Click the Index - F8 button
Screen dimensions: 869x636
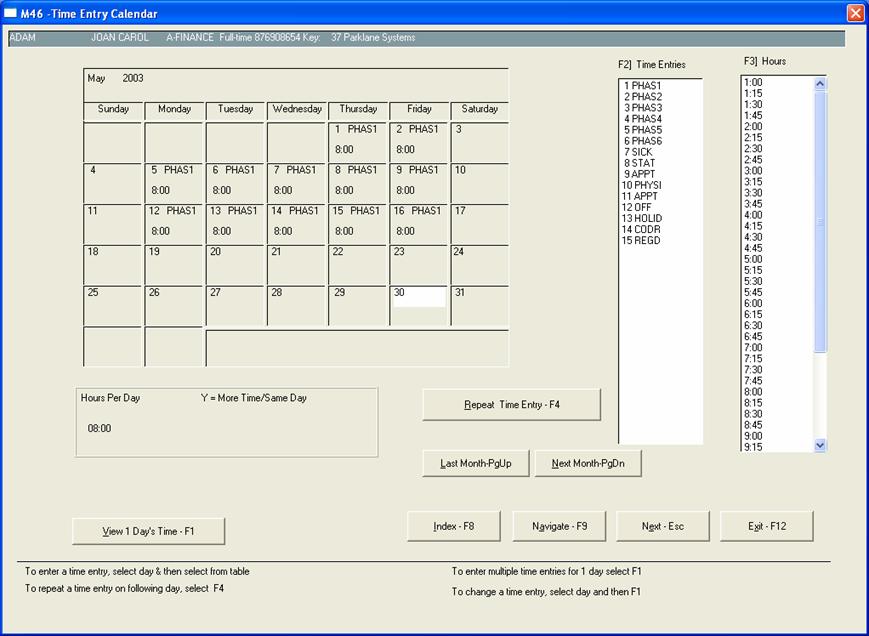pyautogui.click(x=454, y=526)
